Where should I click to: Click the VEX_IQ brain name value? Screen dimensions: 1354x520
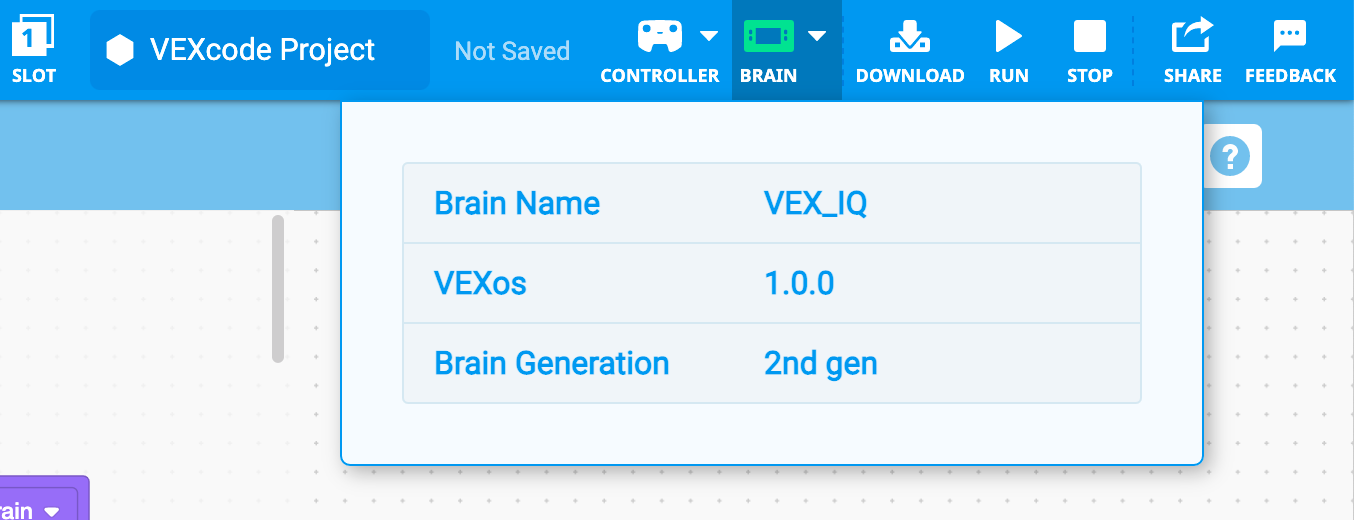815,204
